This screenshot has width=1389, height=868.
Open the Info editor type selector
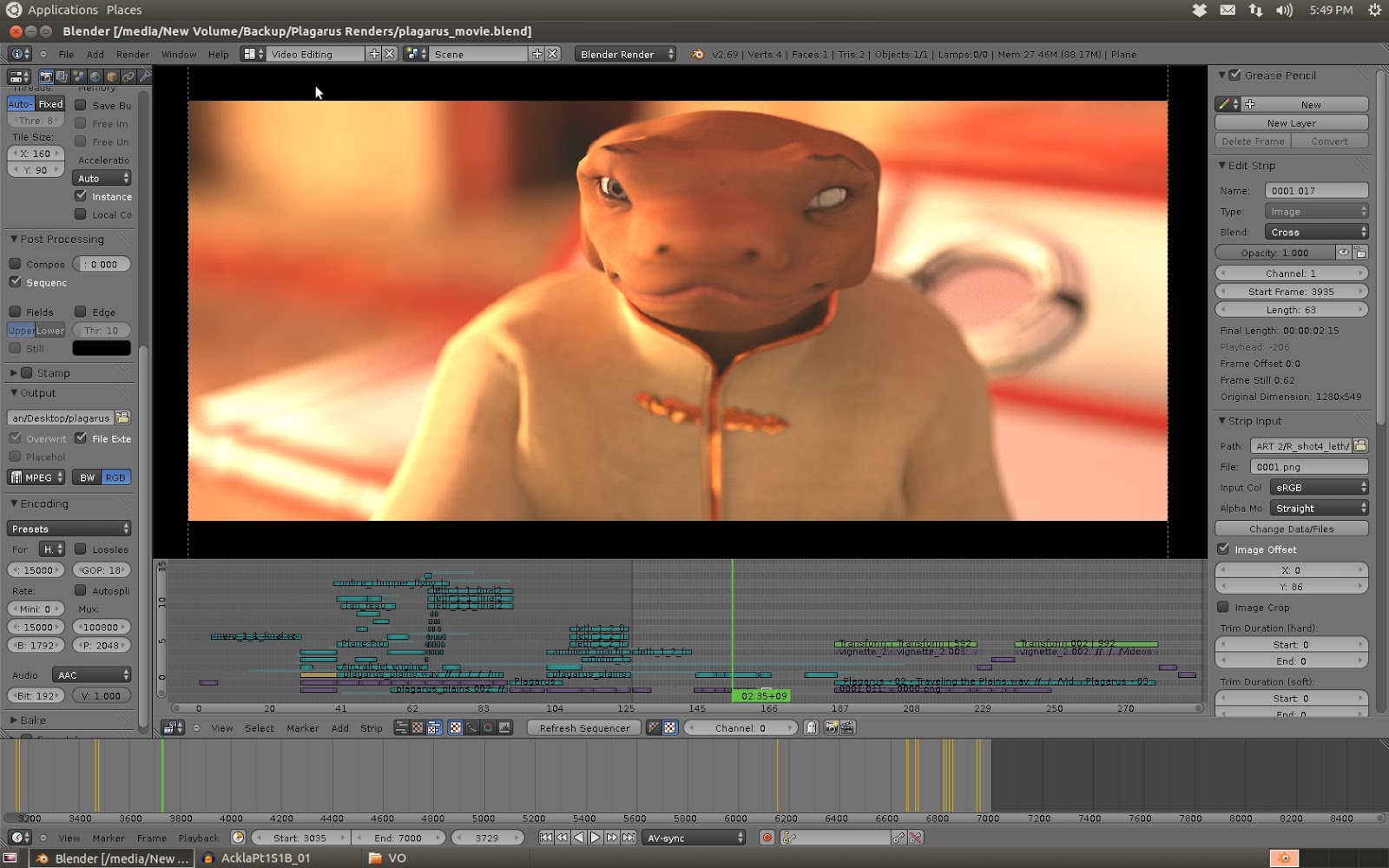pos(19,54)
